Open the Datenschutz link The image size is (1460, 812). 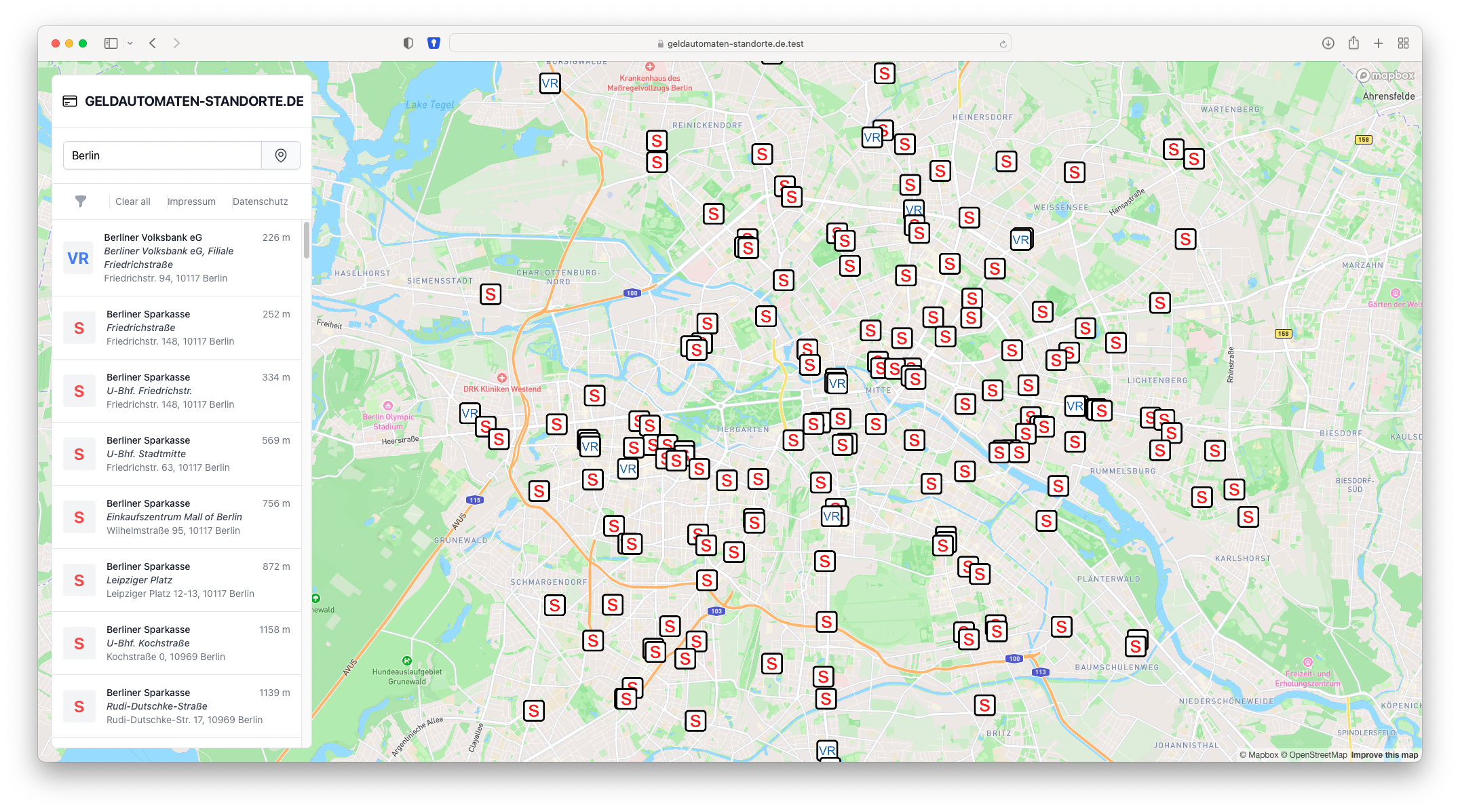261,201
